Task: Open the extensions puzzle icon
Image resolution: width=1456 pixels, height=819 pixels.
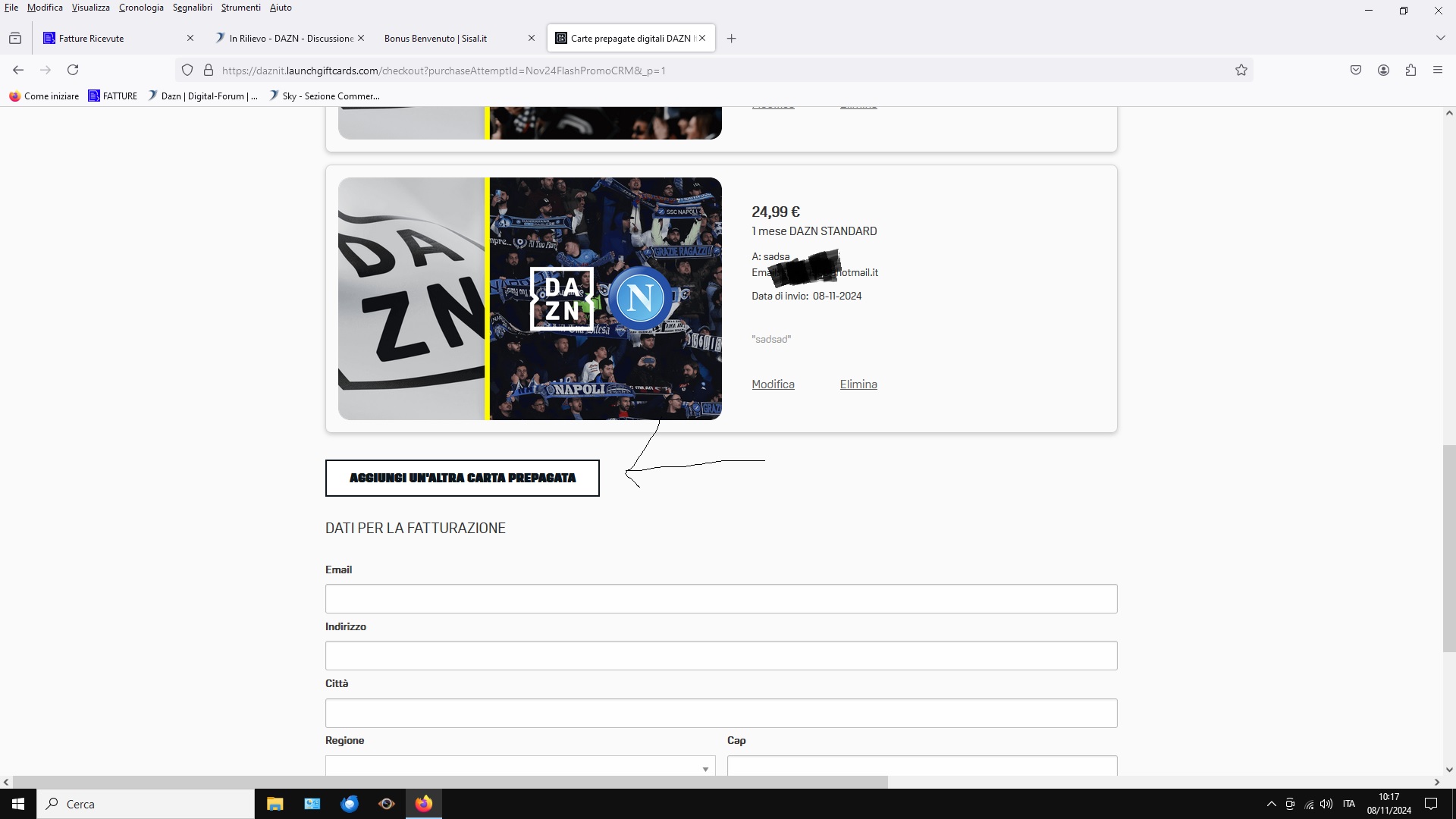Action: pyautogui.click(x=1410, y=71)
